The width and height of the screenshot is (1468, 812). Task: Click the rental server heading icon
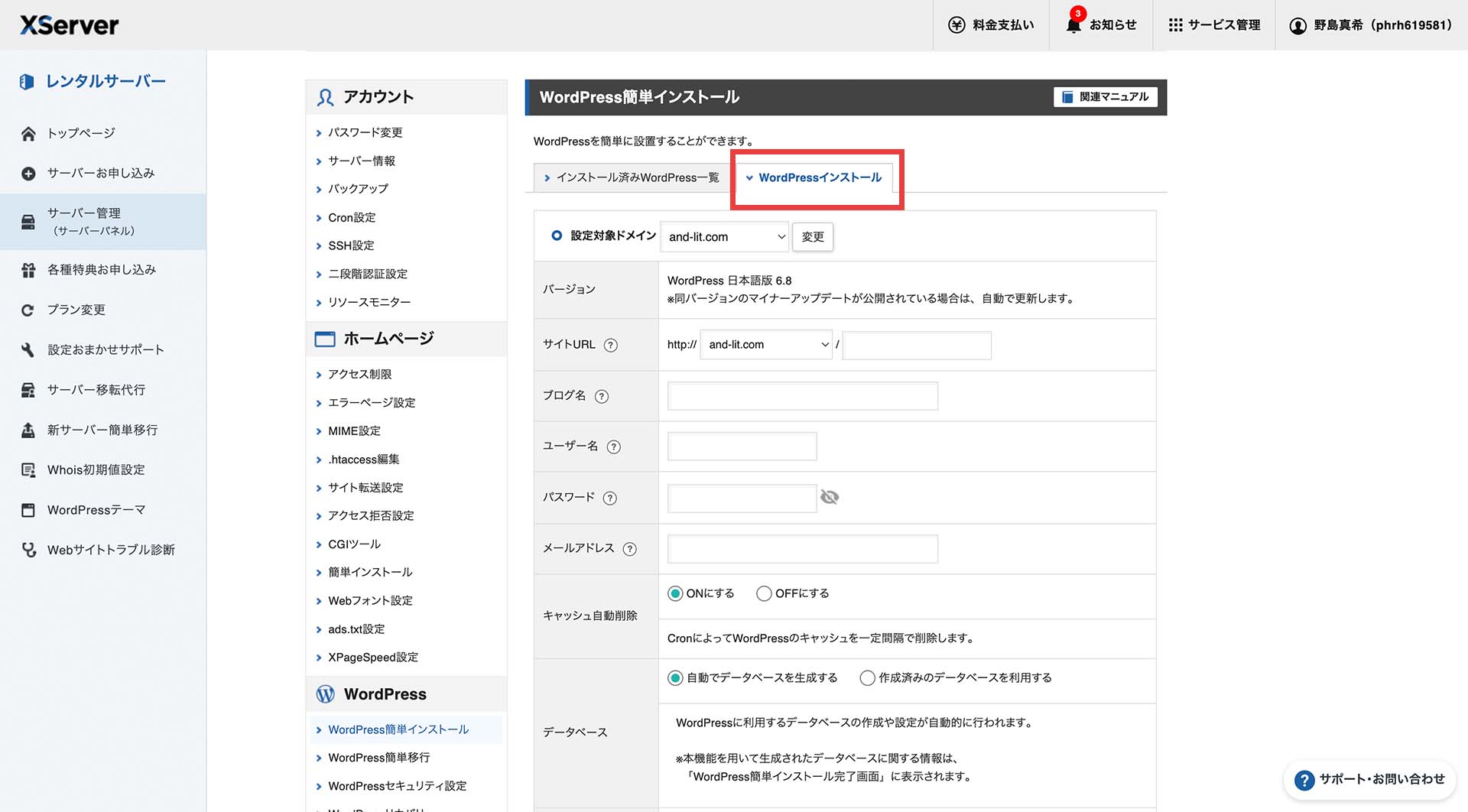click(x=27, y=81)
